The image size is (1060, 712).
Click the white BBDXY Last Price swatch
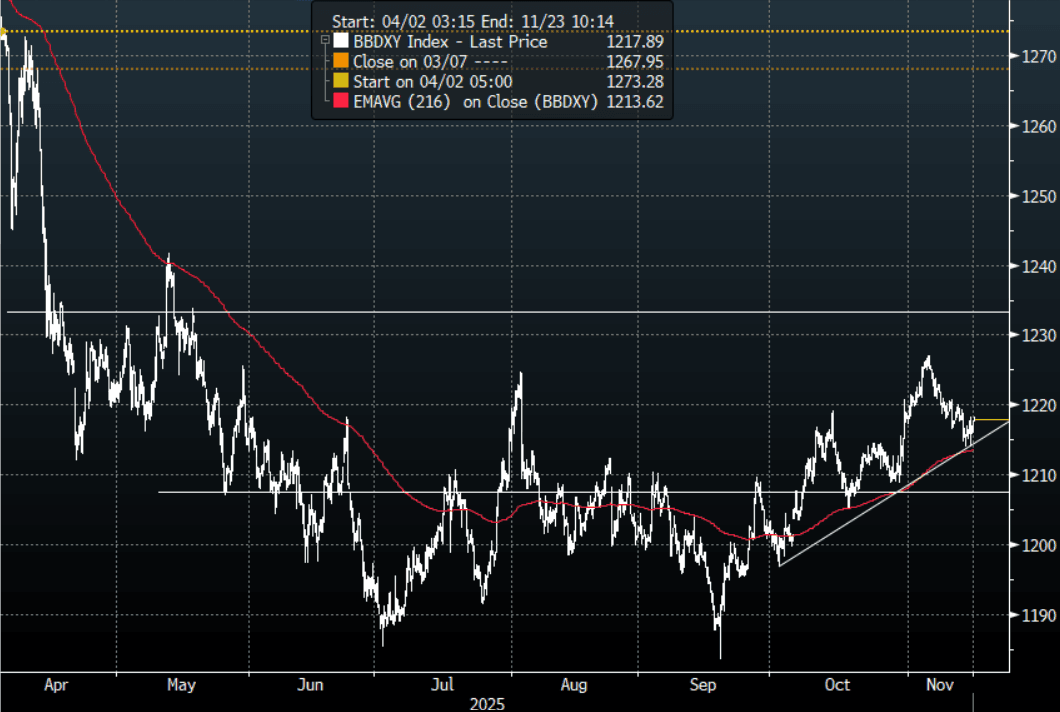coord(341,42)
